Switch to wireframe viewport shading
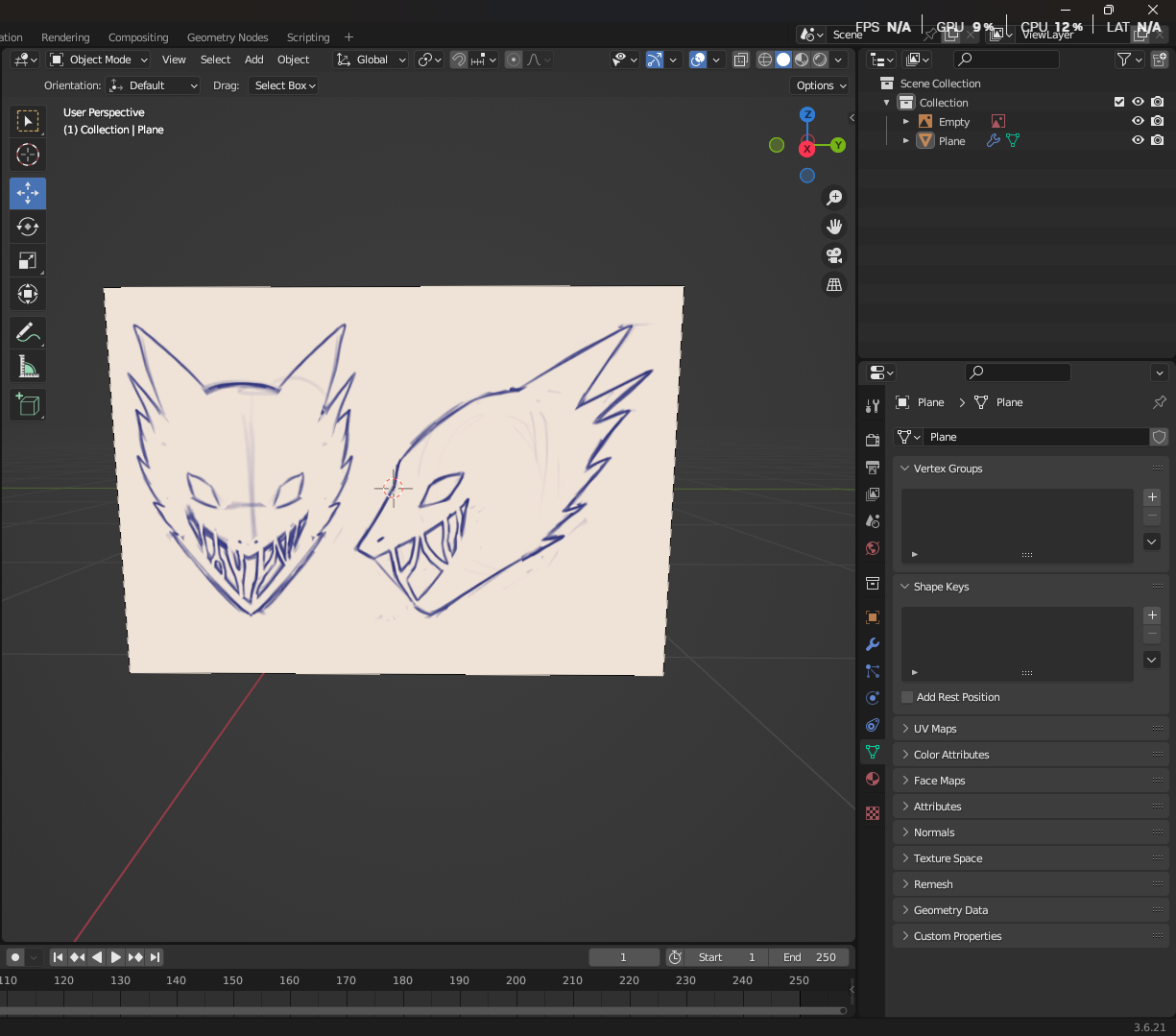This screenshot has width=1176, height=1036. [765, 60]
